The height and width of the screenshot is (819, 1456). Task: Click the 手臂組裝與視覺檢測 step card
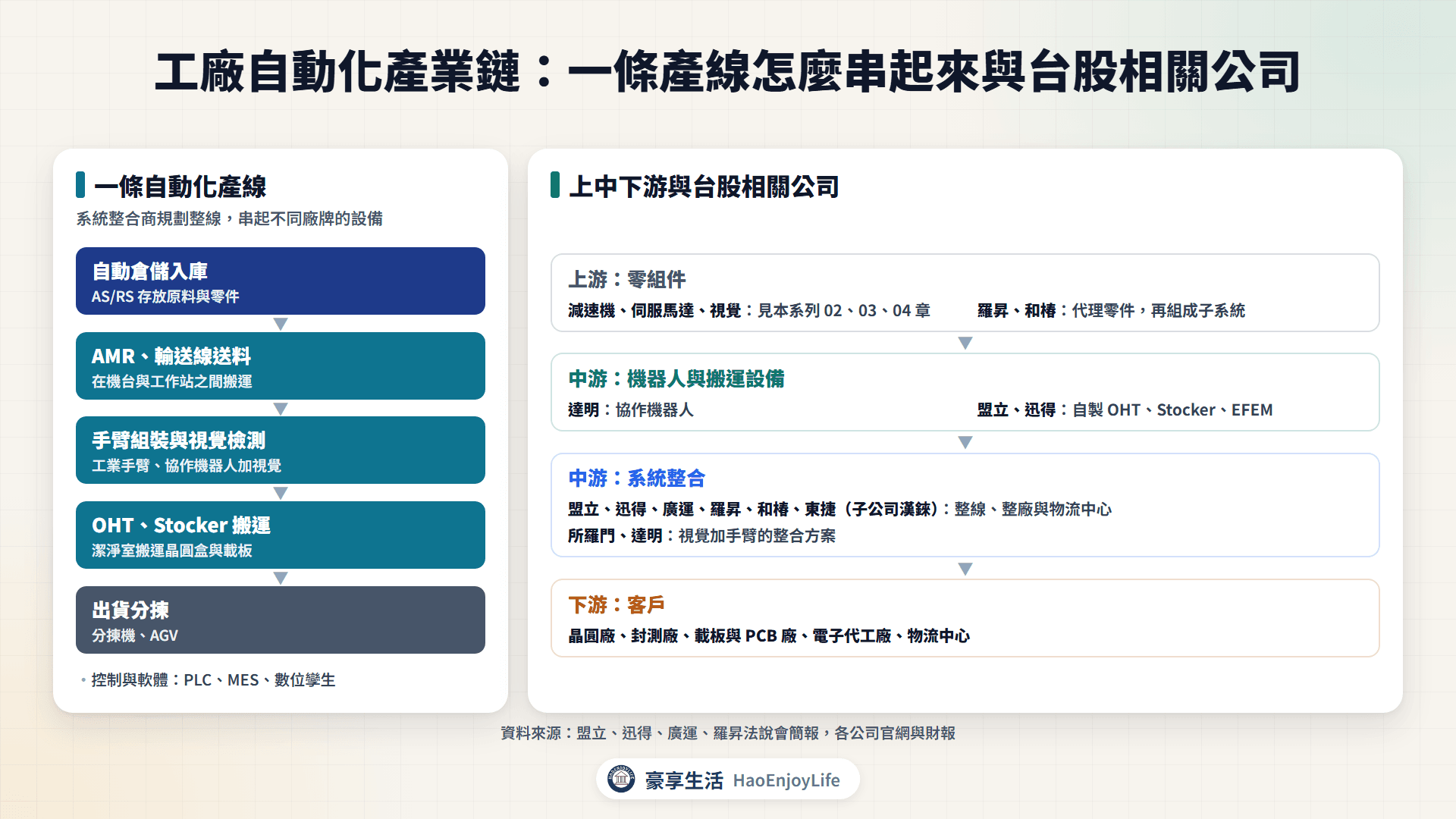(281, 450)
